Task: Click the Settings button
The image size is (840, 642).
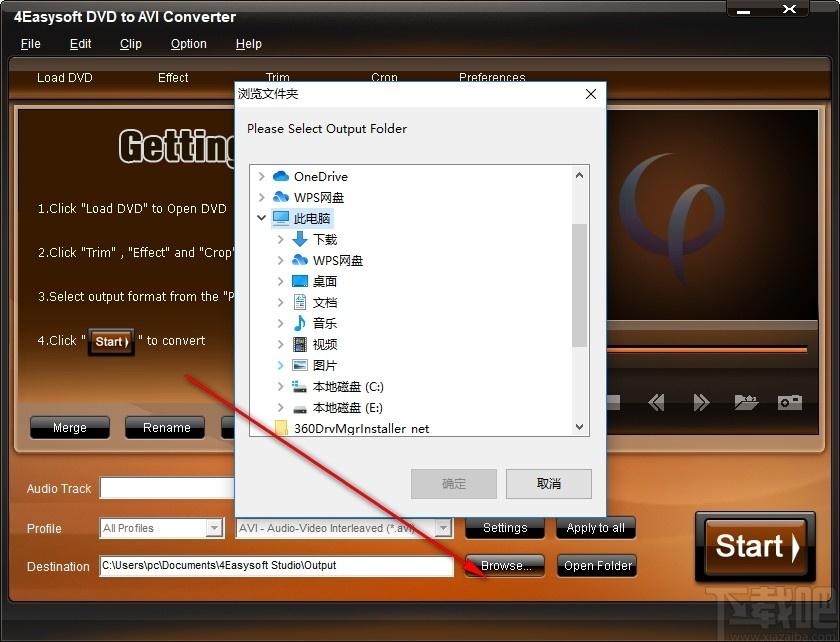Action: coord(505,528)
